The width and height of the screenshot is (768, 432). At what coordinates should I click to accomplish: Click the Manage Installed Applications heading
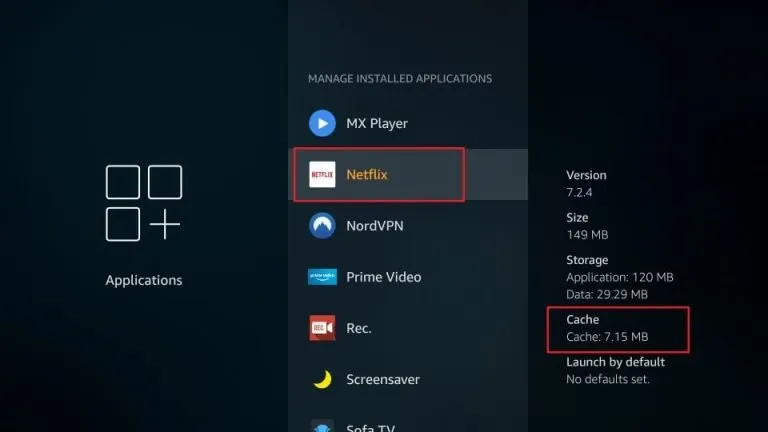[400, 78]
